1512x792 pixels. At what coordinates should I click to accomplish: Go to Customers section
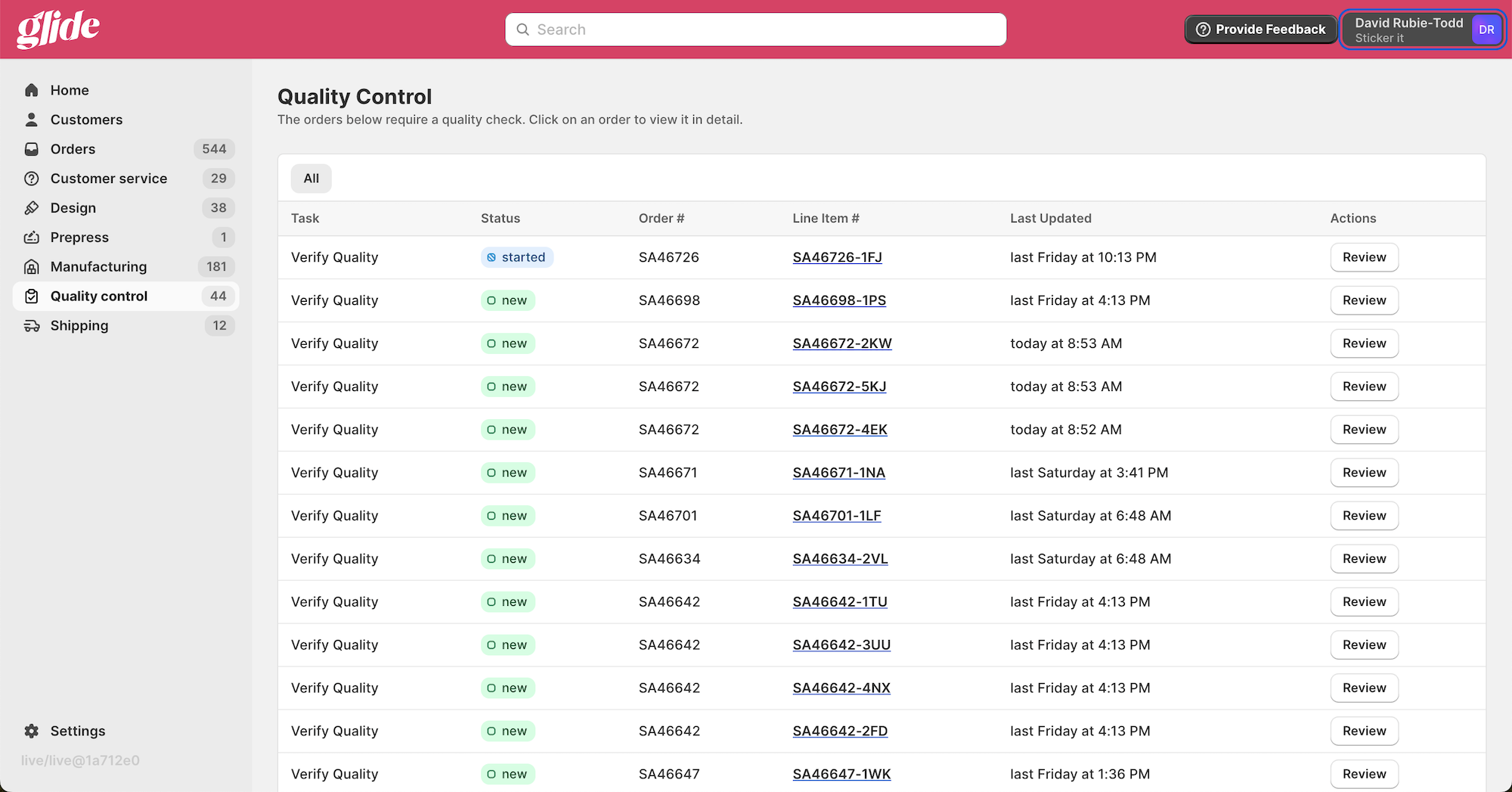[125, 120]
